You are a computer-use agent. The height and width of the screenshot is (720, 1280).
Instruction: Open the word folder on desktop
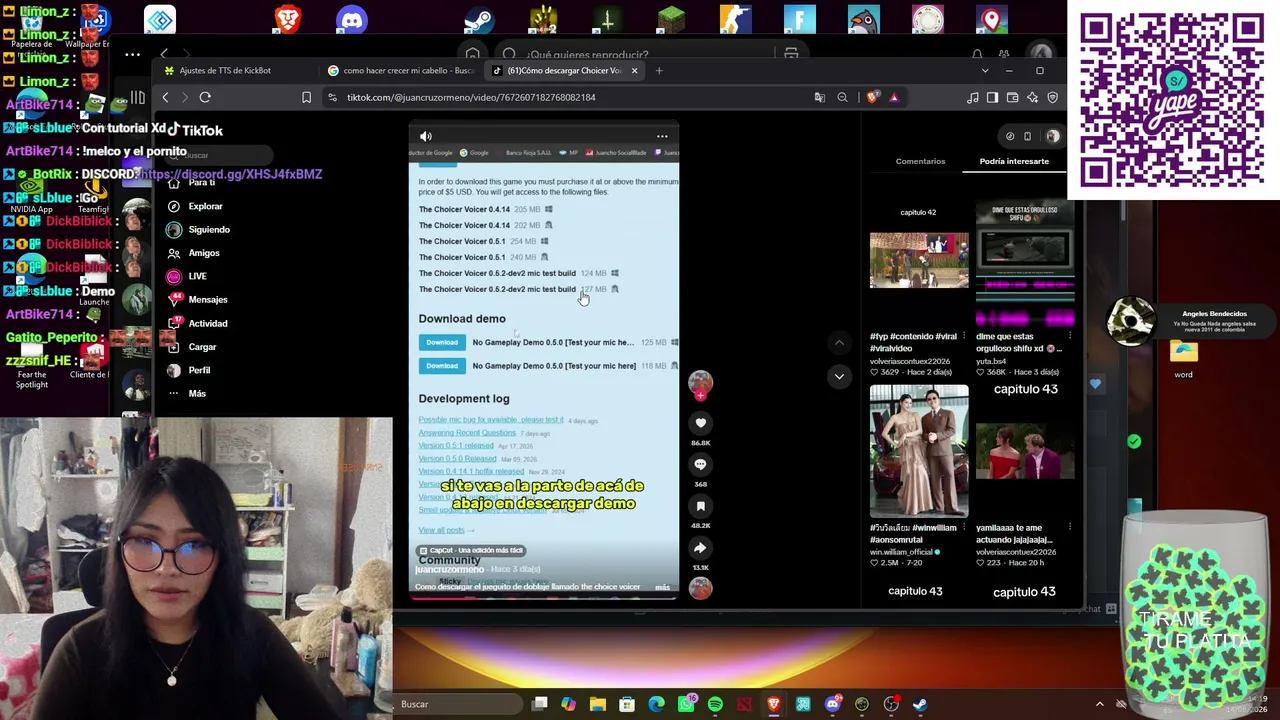[1183, 358]
